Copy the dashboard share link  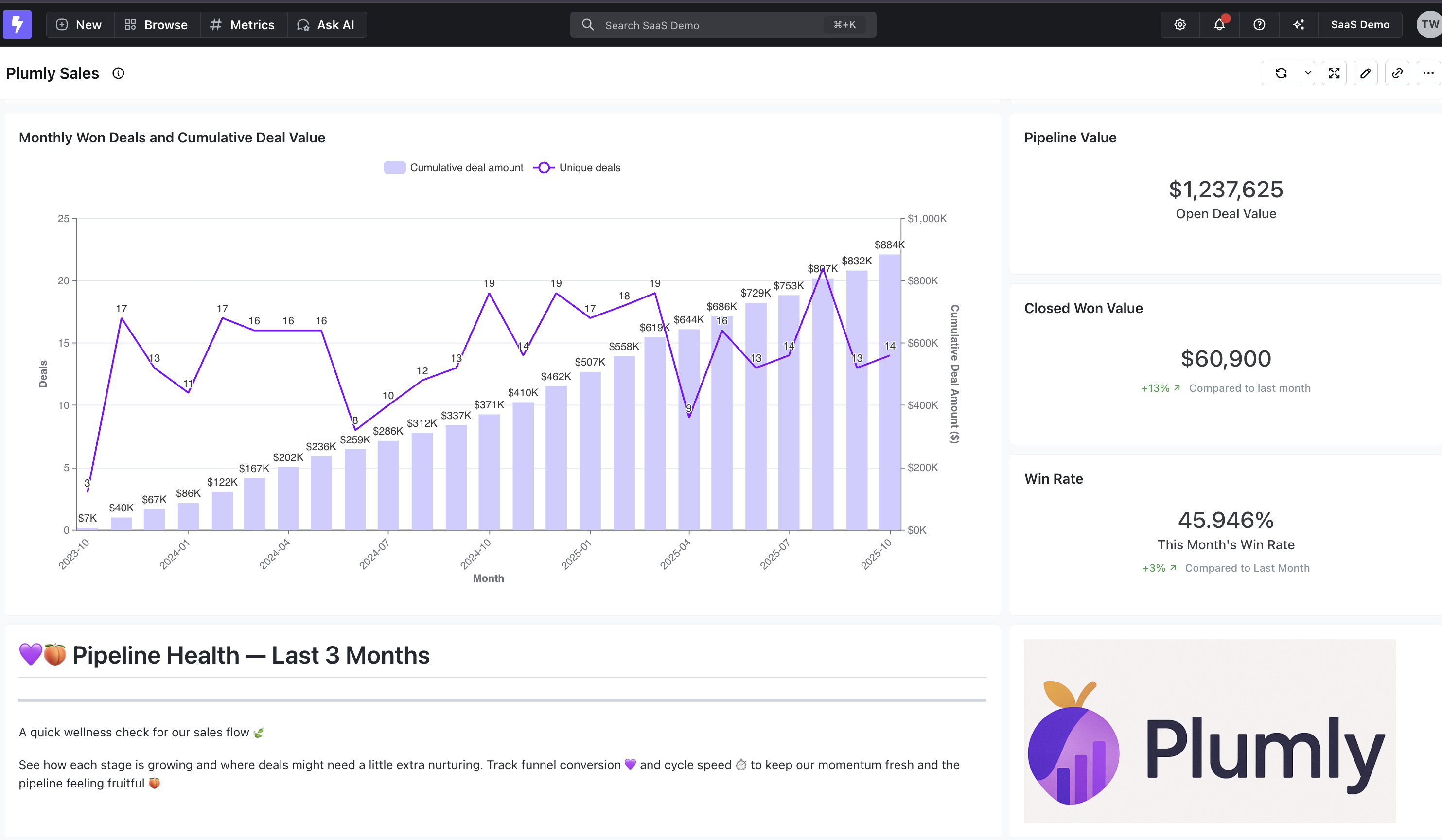1397,72
